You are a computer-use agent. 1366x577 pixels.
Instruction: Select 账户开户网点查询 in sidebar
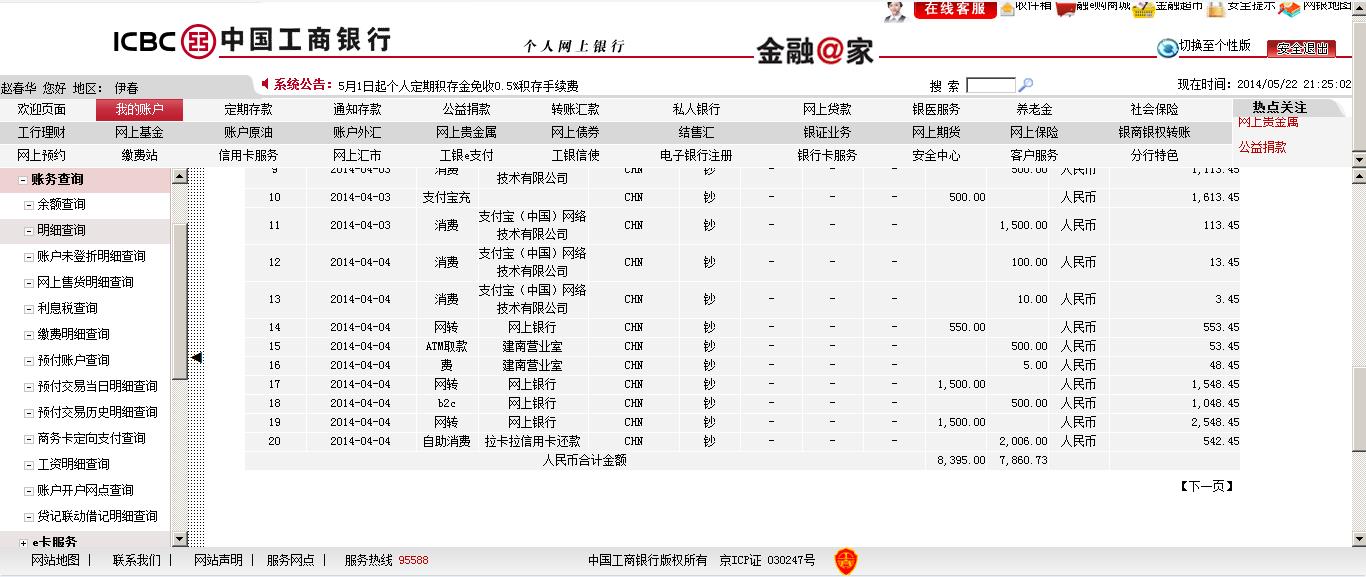(x=85, y=490)
